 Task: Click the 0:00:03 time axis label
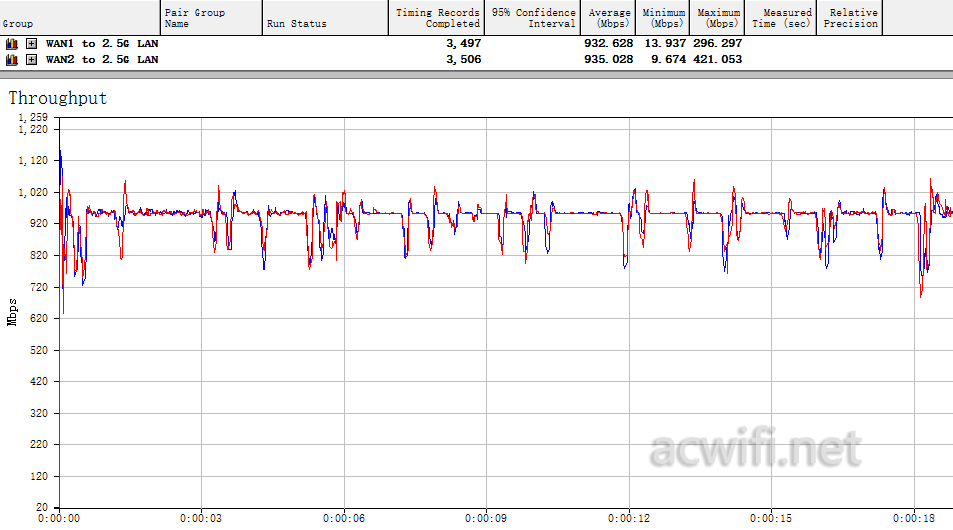tap(201, 518)
